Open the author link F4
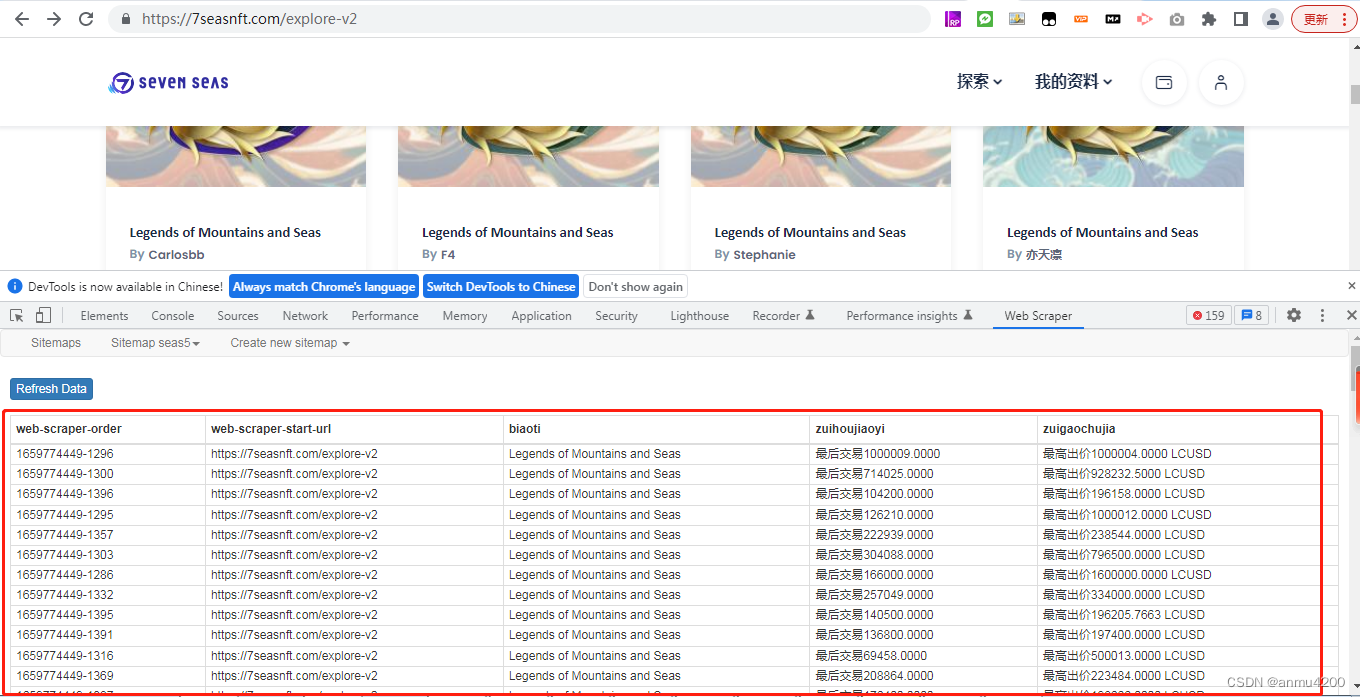This screenshot has height=697, width=1360. 448,255
